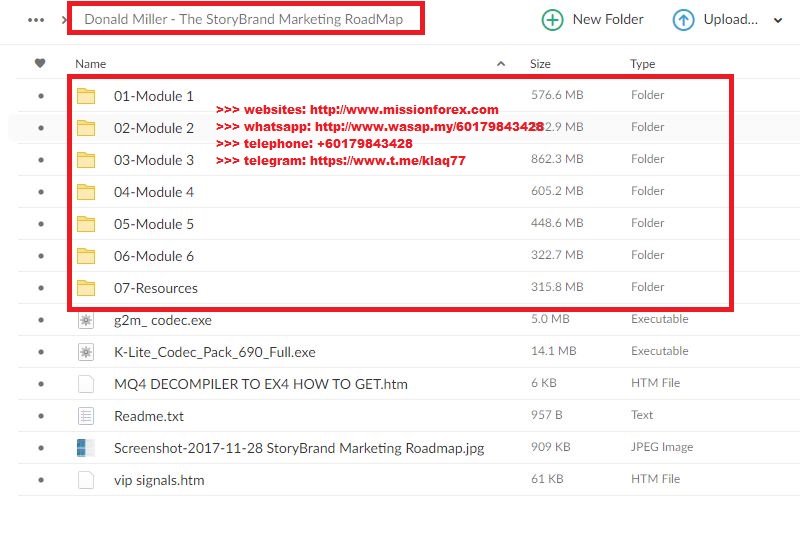Select the Readme.txt file name

click(x=148, y=416)
